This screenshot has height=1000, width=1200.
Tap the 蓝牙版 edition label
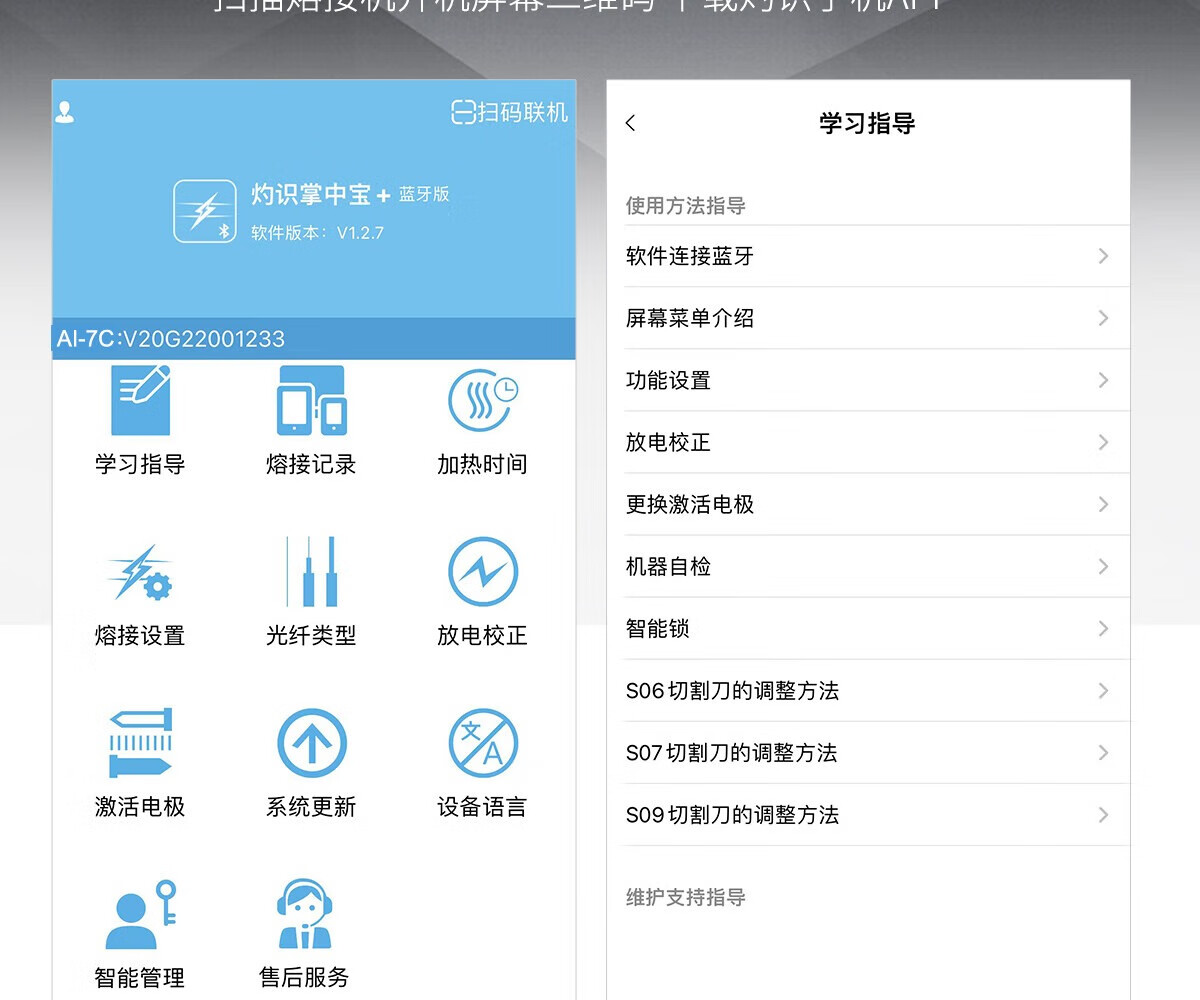tap(424, 194)
